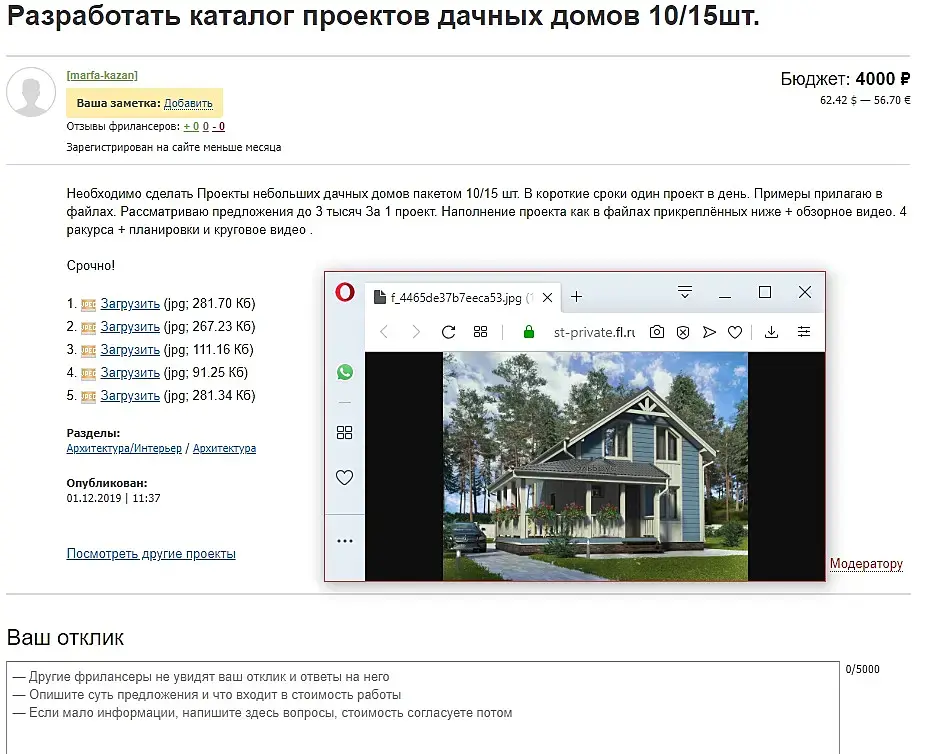Click the JPEG icon of attachment 4
Viewport: 932px width, 754px height.
tap(89, 374)
